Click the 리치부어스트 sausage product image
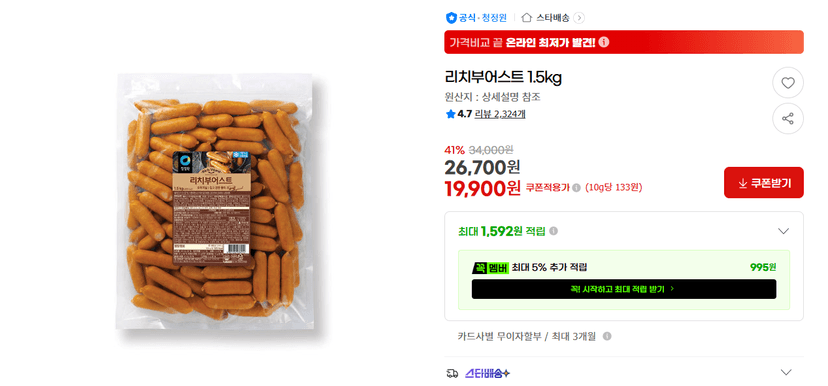 pos(214,201)
